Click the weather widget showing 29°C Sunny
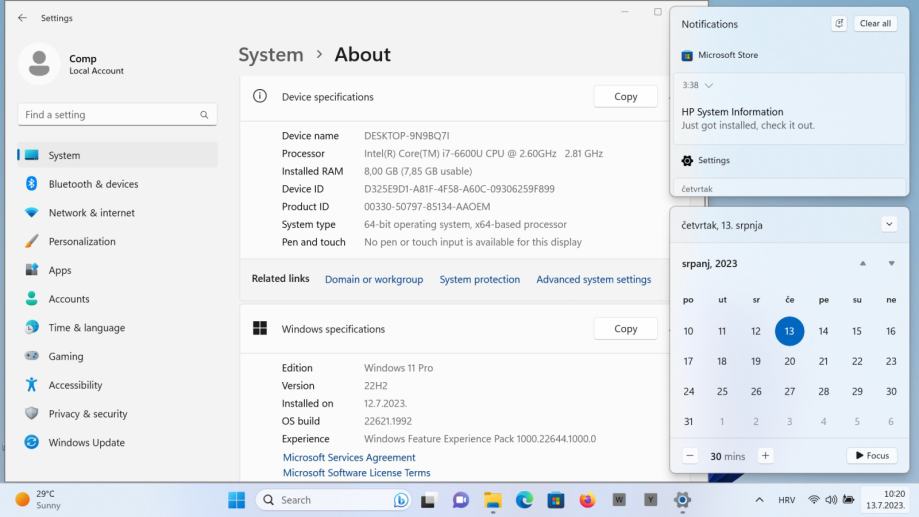Screen dimensions: 919x517 (40, 500)
